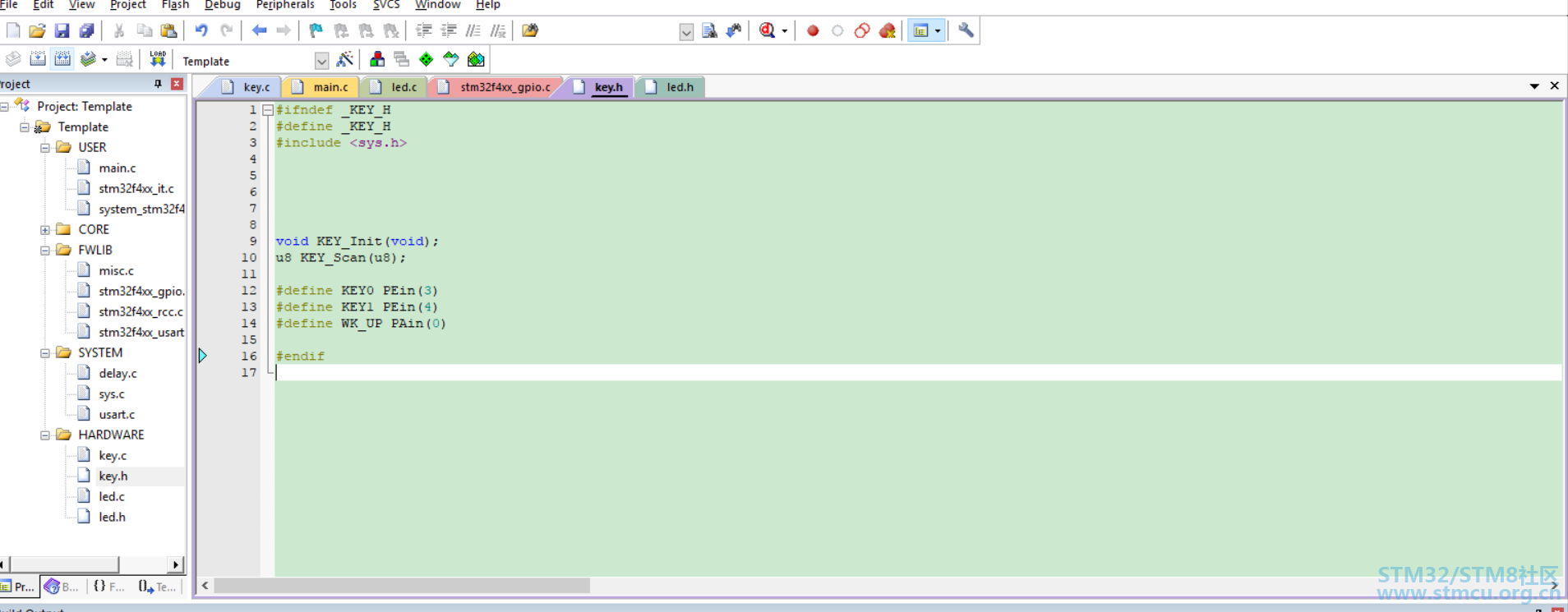Viewport: 1568px width, 612px height.
Task: Switch to the stm32f4xx_gpio.c tab
Action: [496, 87]
